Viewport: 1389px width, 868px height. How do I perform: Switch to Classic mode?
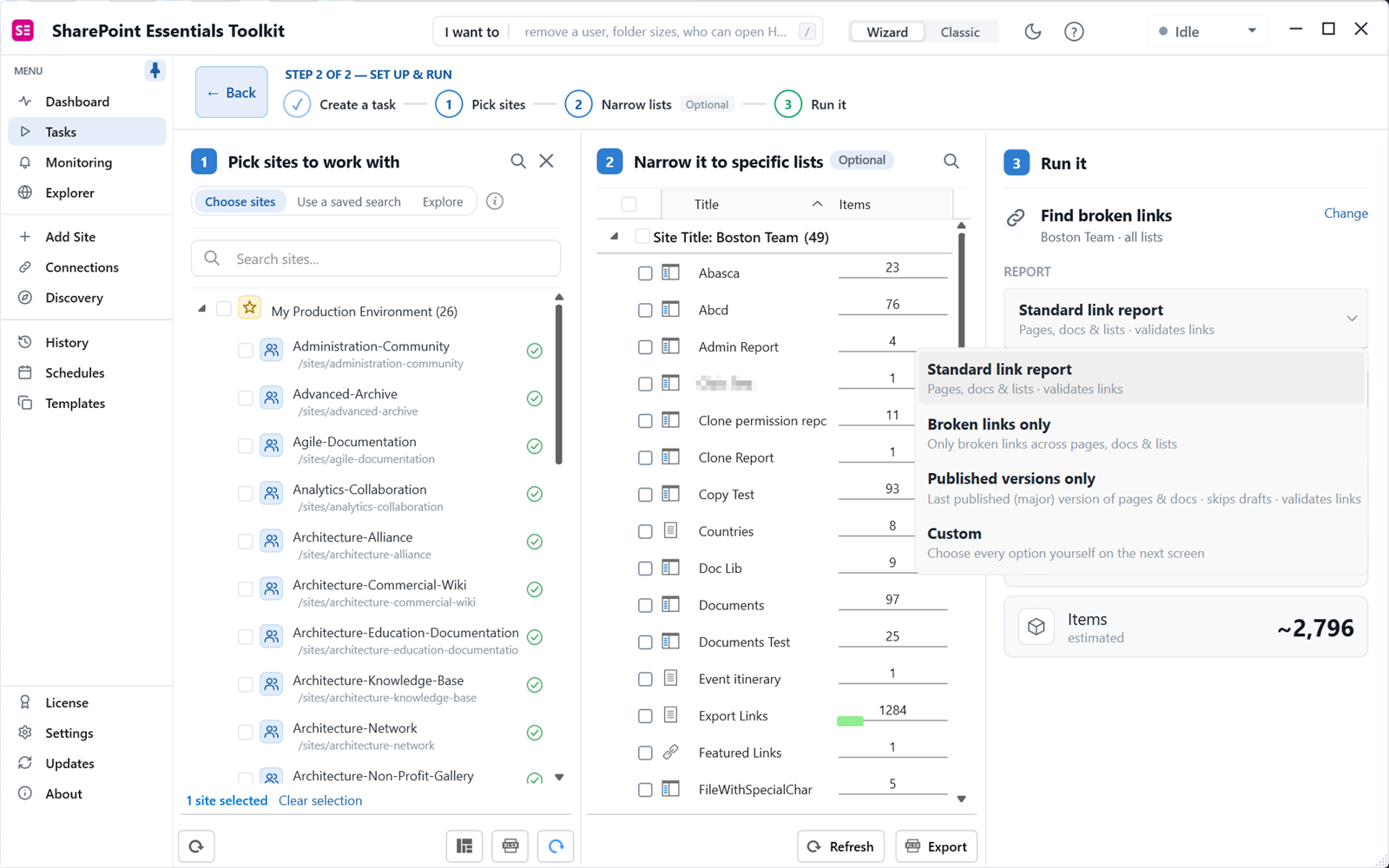[x=960, y=32]
